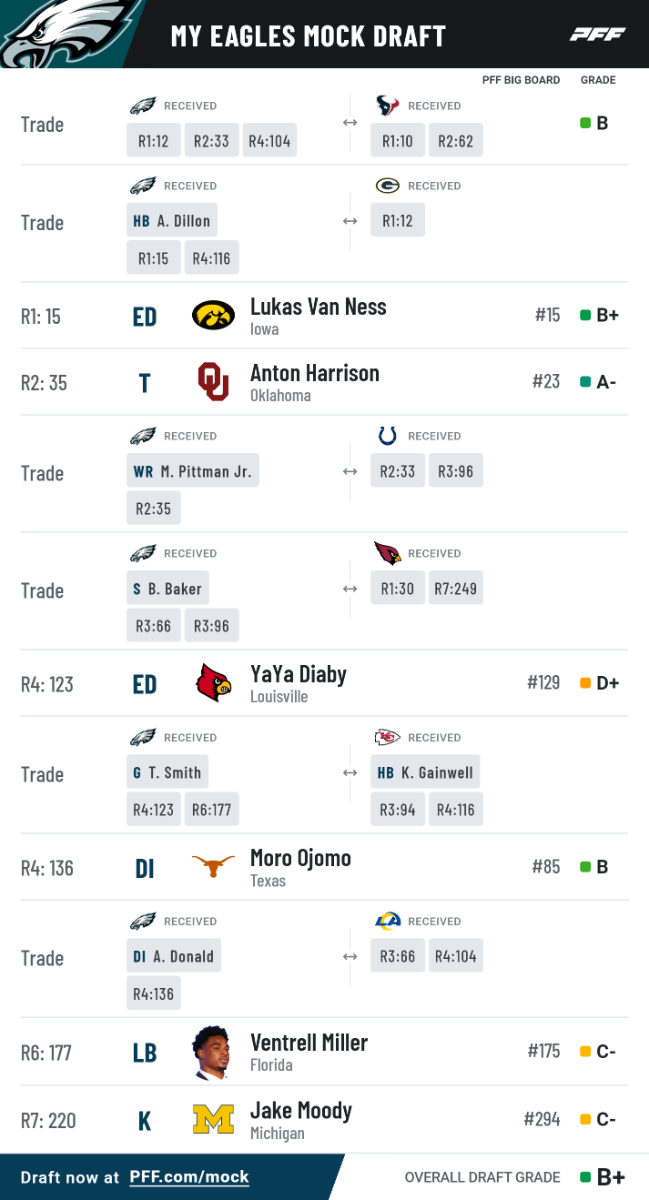Click the Houston Texans trade logo

[387, 105]
